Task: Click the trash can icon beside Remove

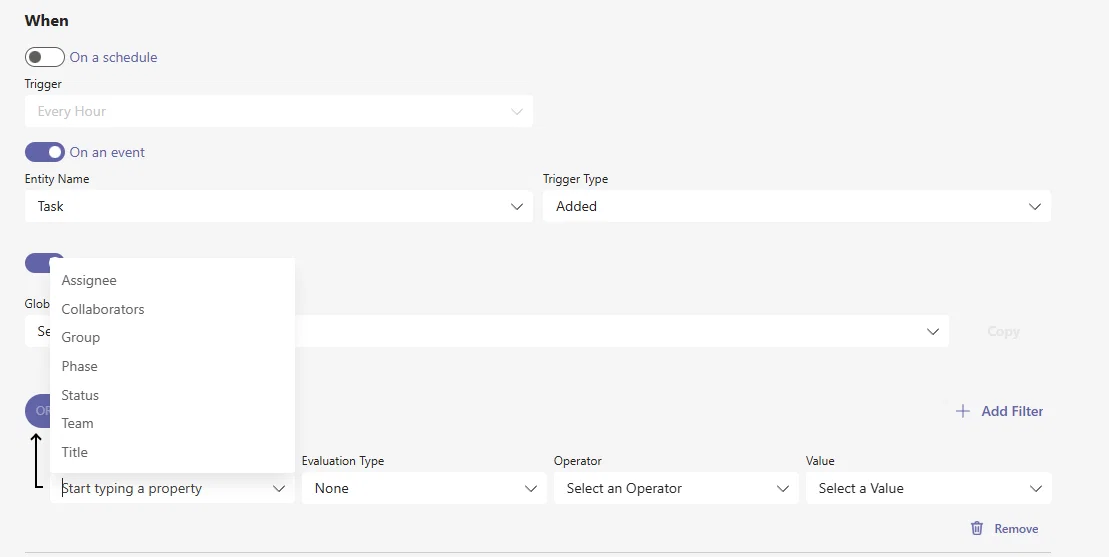Action: 977,528
